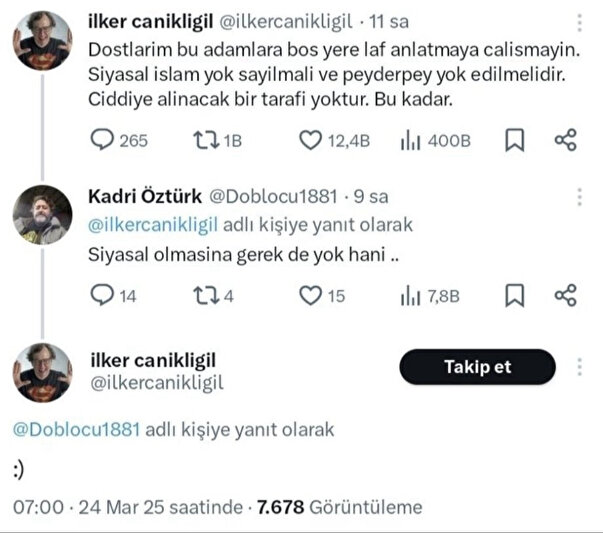
Task: Share ilker canikligil's top tweet
Action: click(565, 141)
